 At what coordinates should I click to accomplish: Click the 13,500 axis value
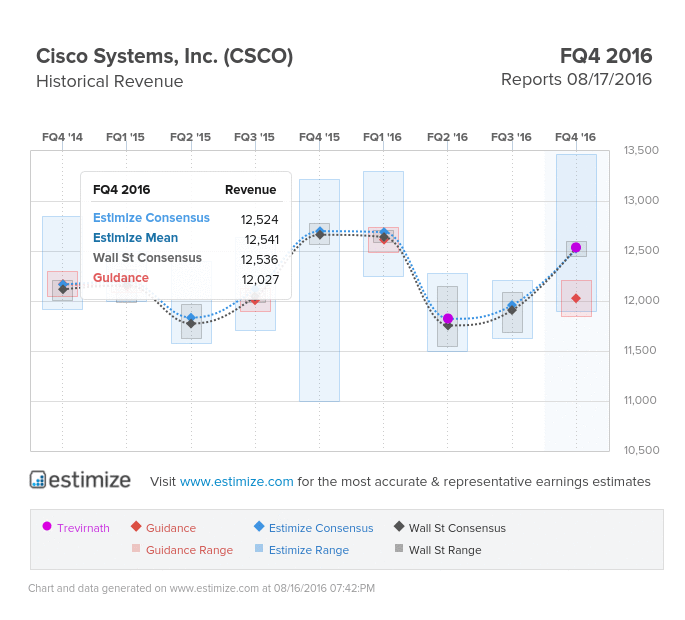click(x=641, y=150)
